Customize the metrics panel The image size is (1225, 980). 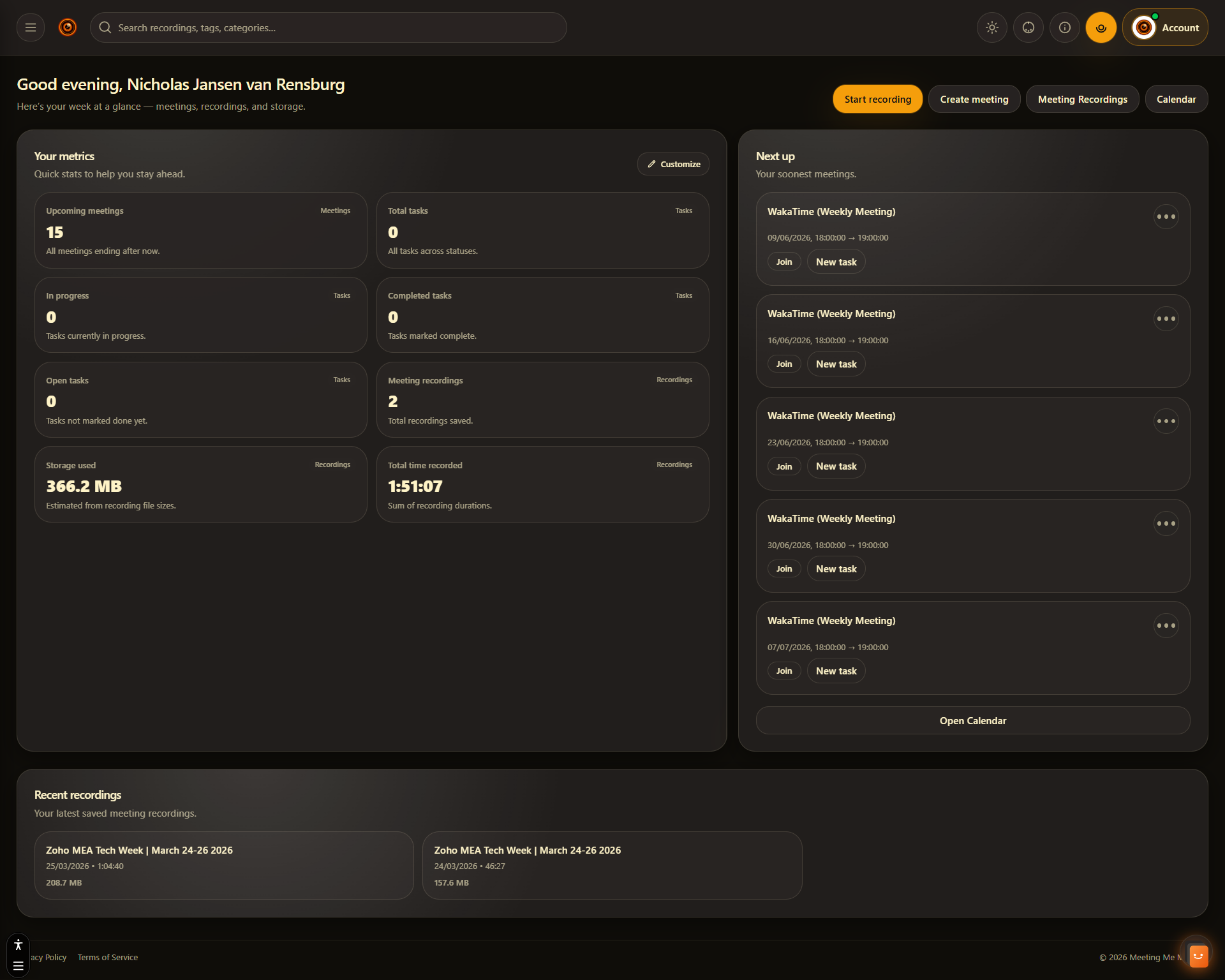tap(673, 164)
